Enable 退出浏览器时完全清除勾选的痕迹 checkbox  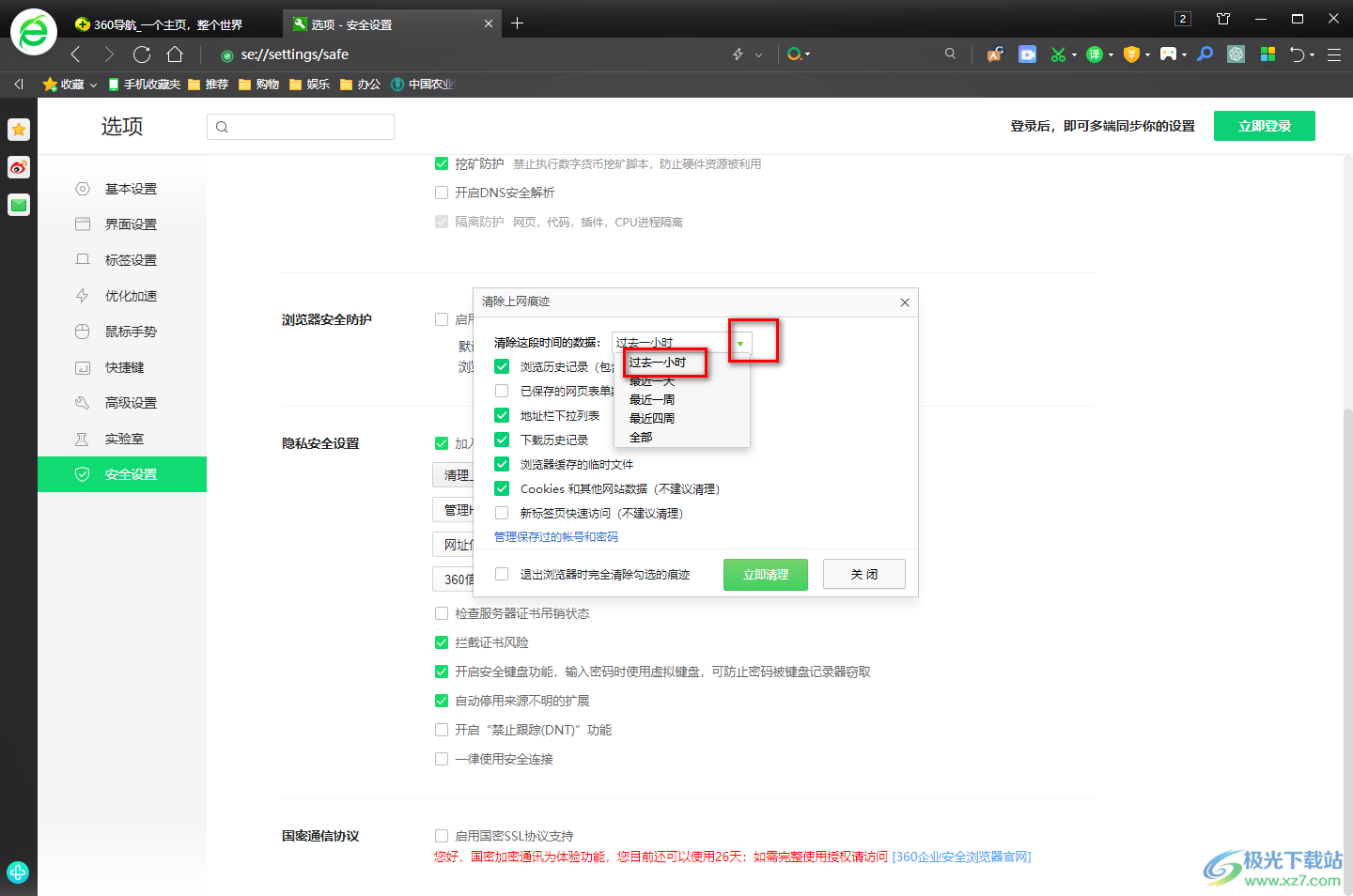[x=502, y=574]
